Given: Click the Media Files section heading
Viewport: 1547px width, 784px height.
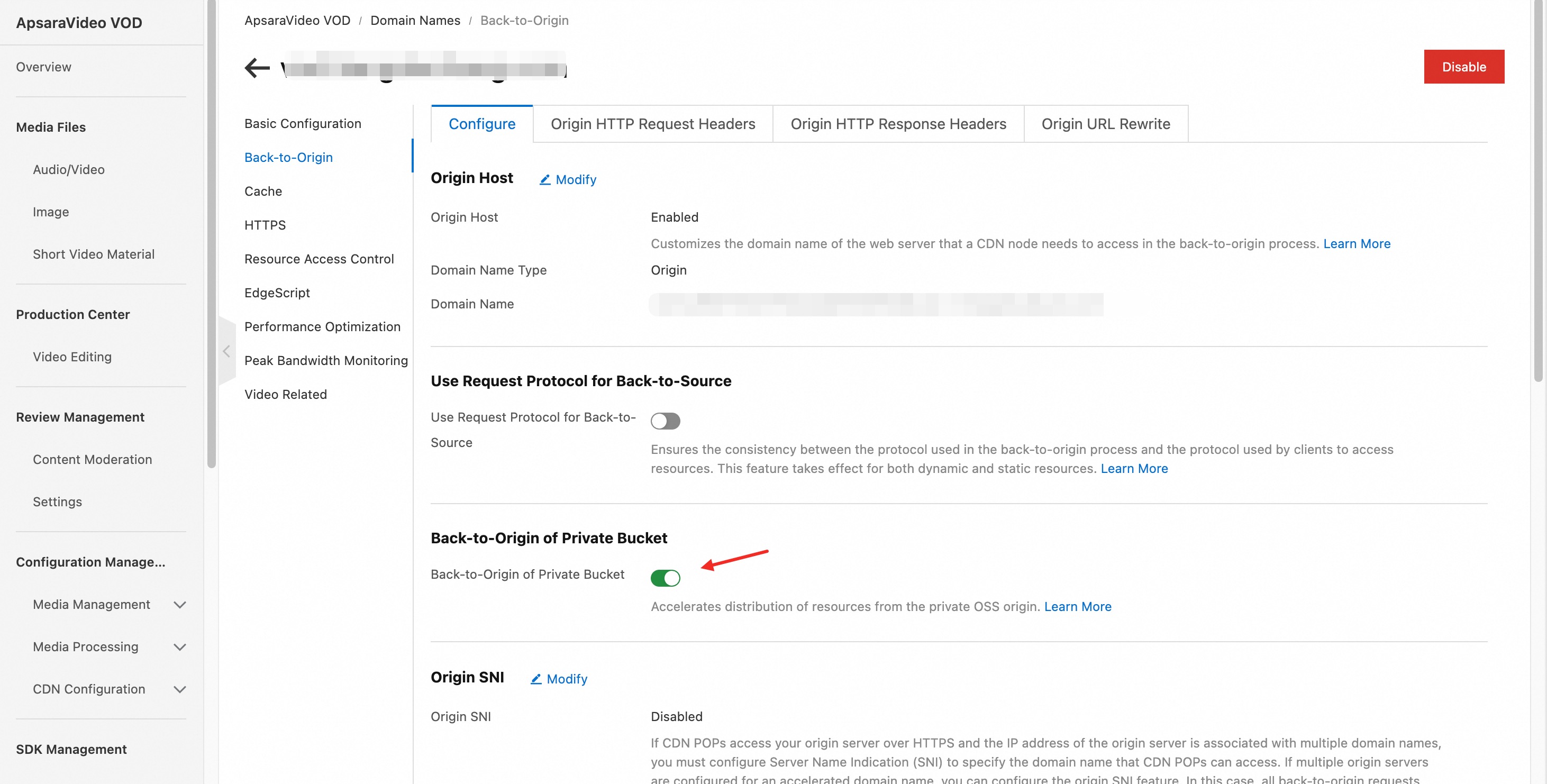Looking at the screenshot, I should tap(50, 127).
